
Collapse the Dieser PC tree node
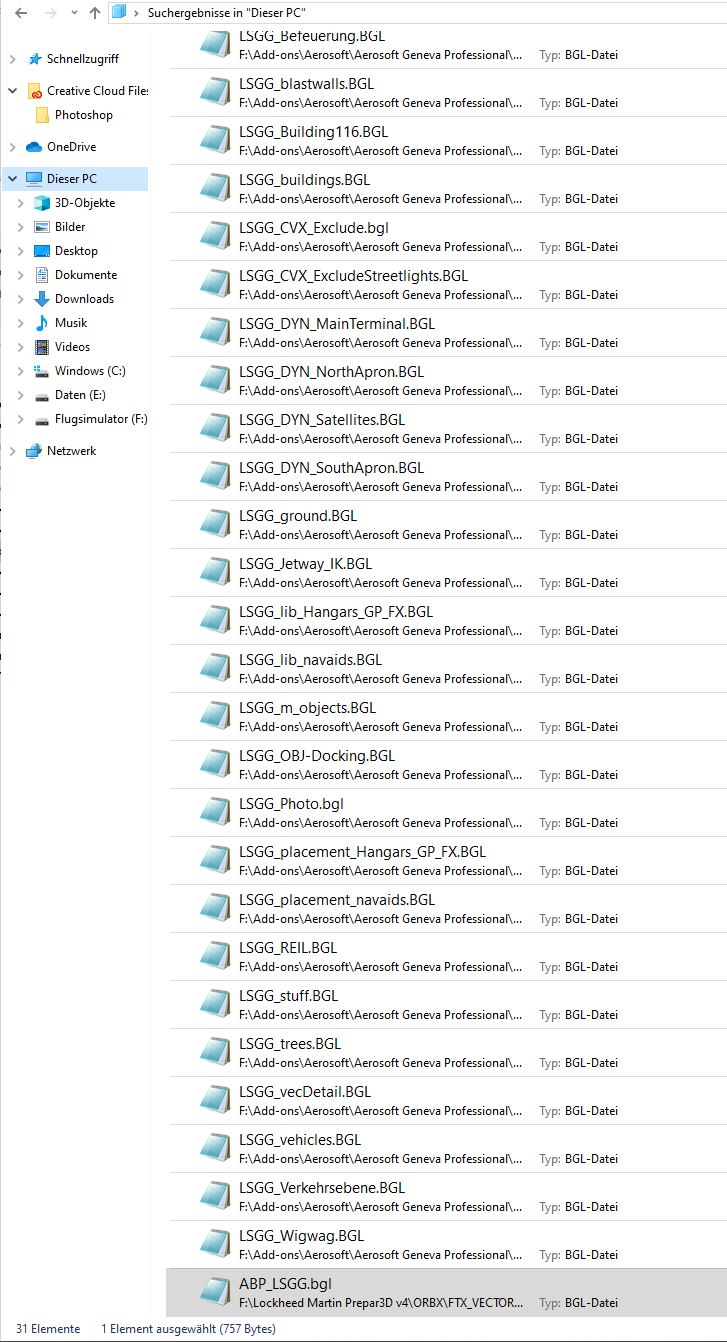(x=12, y=179)
